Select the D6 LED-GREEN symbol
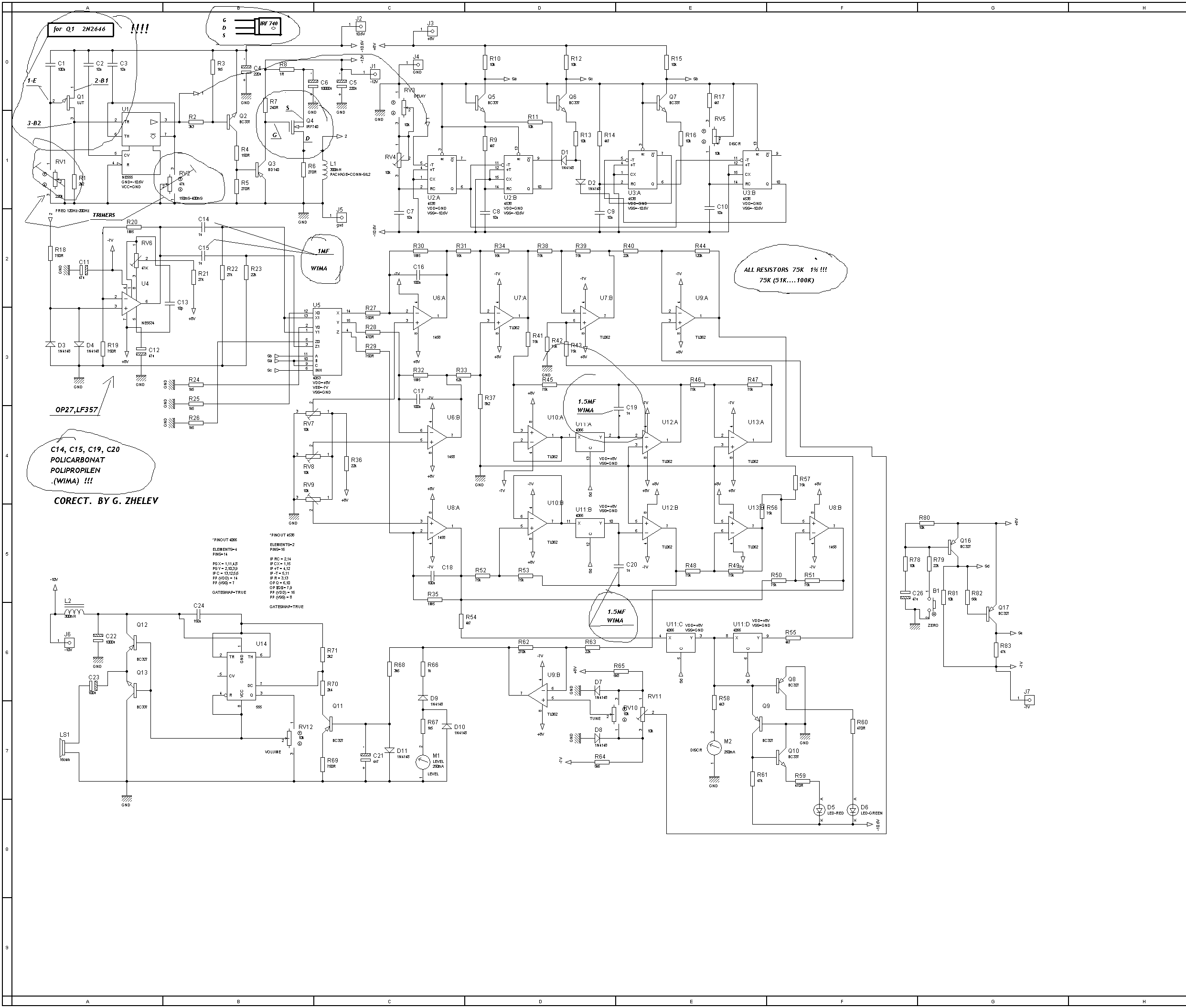 (854, 810)
